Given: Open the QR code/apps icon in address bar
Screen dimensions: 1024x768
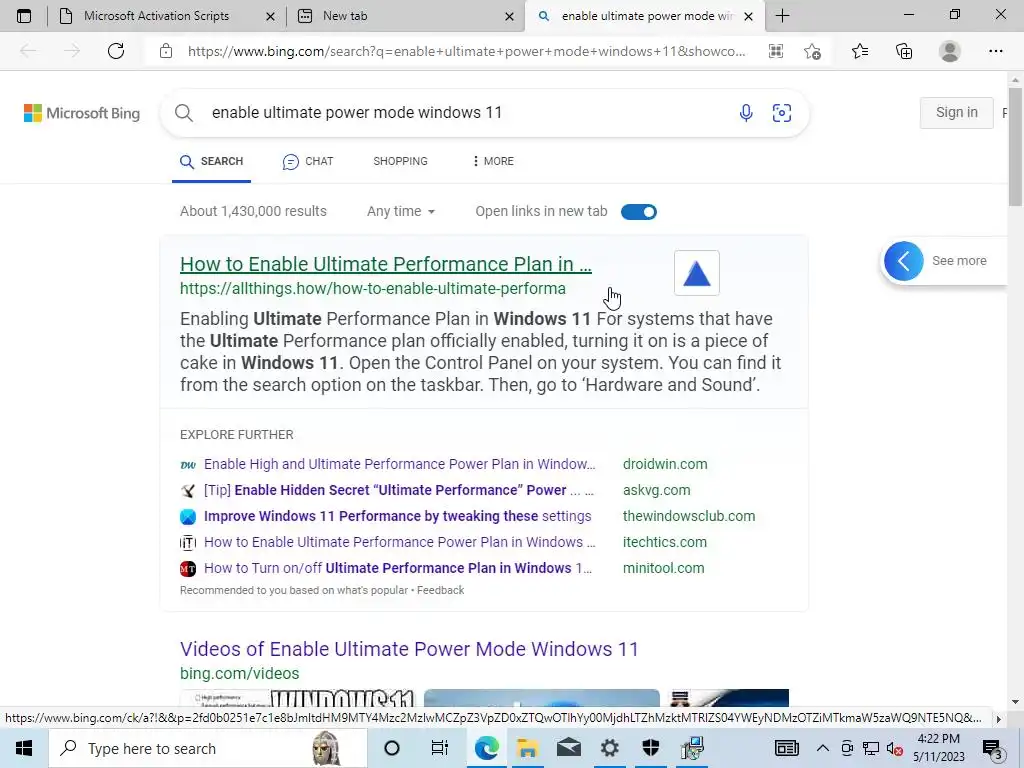Looking at the screenshot, I should pos(776,51).
